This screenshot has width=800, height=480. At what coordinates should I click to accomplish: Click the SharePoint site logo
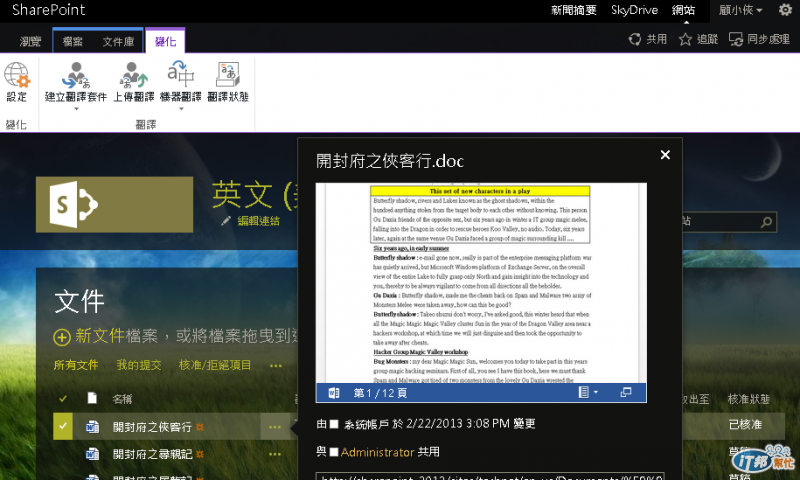pos(114,205)
